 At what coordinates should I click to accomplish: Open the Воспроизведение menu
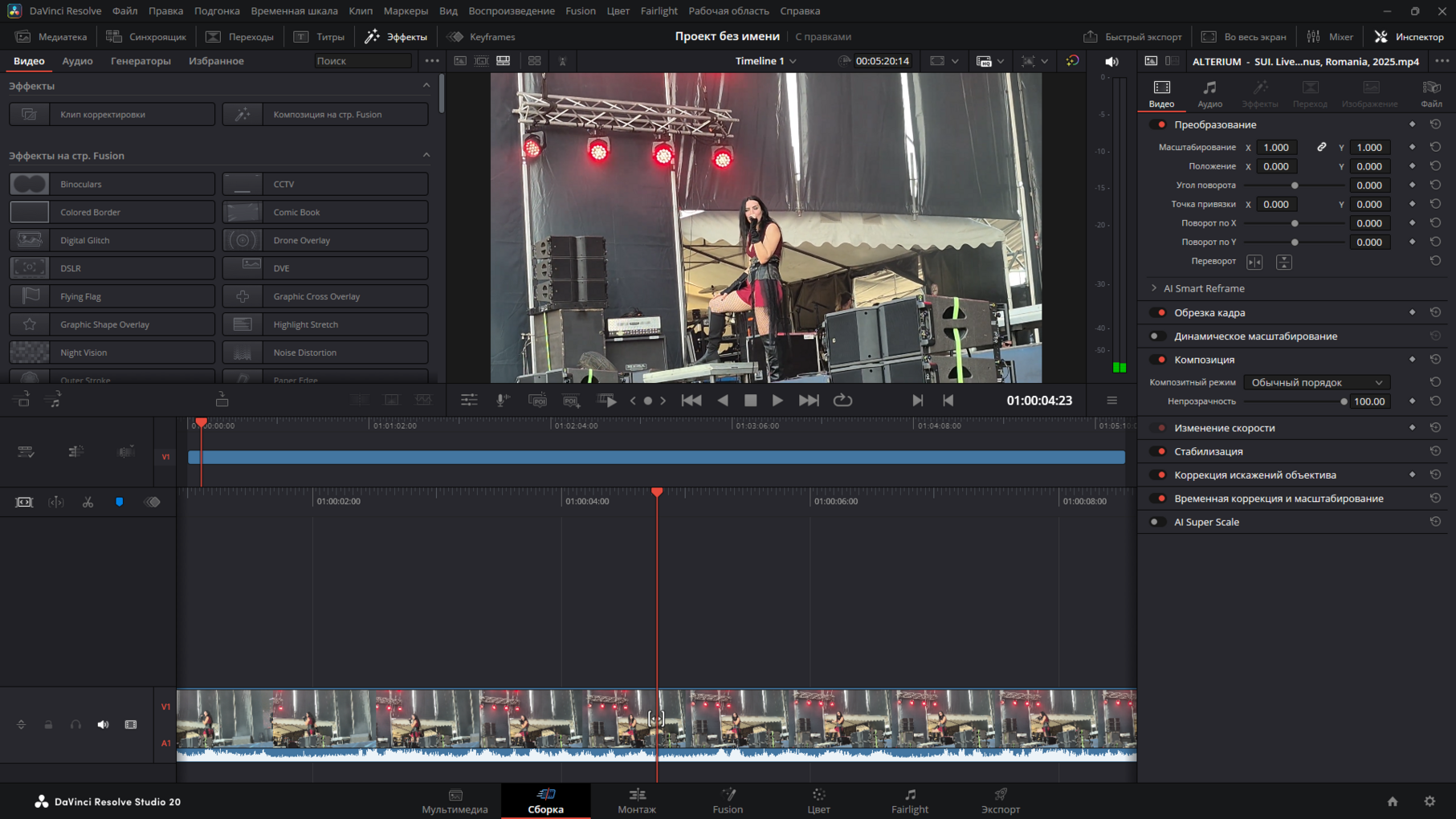(x=511, y=10)
